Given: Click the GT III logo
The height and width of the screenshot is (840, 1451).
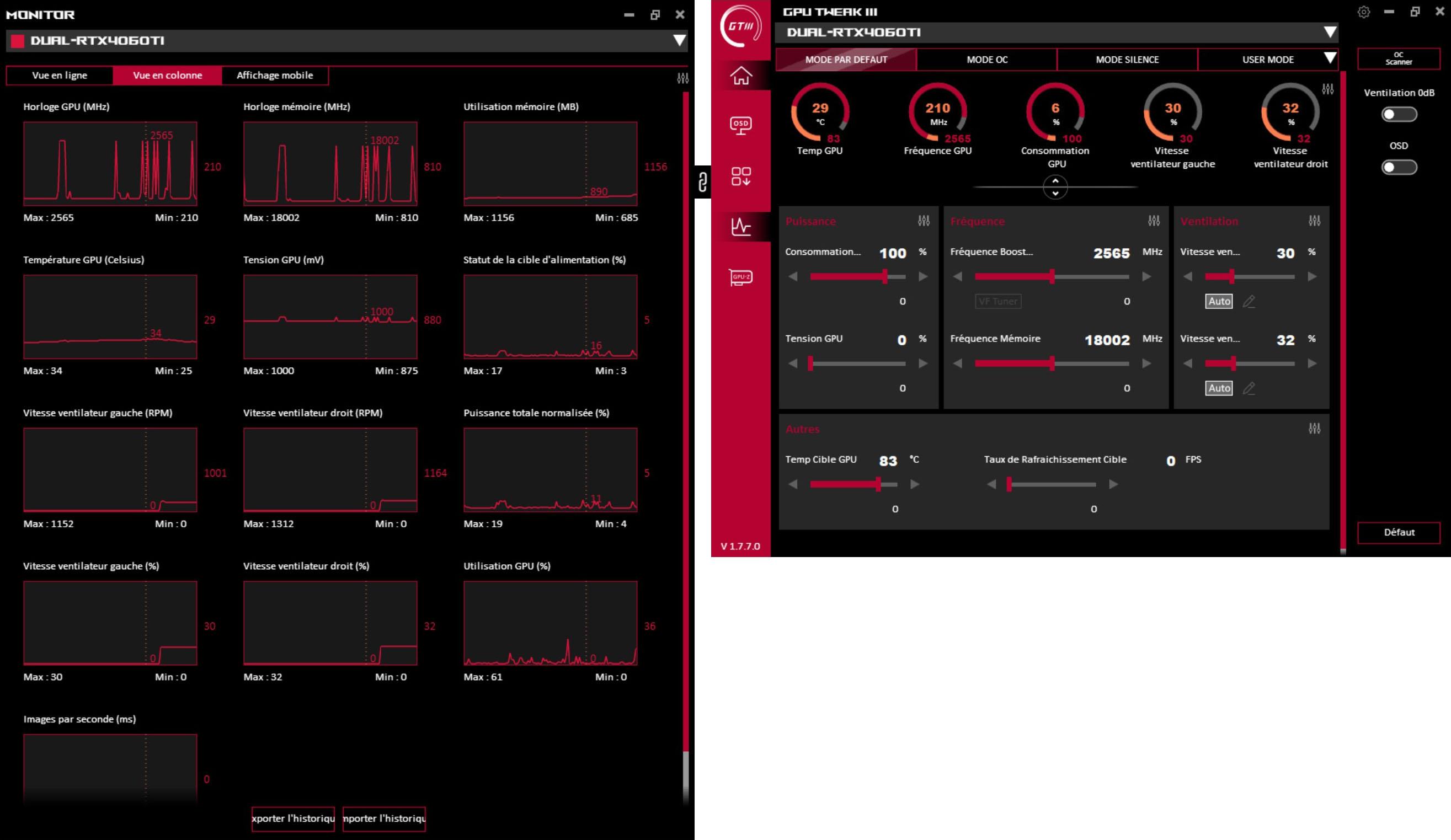Looking at the screenshot, I should (x=740, y=26).
